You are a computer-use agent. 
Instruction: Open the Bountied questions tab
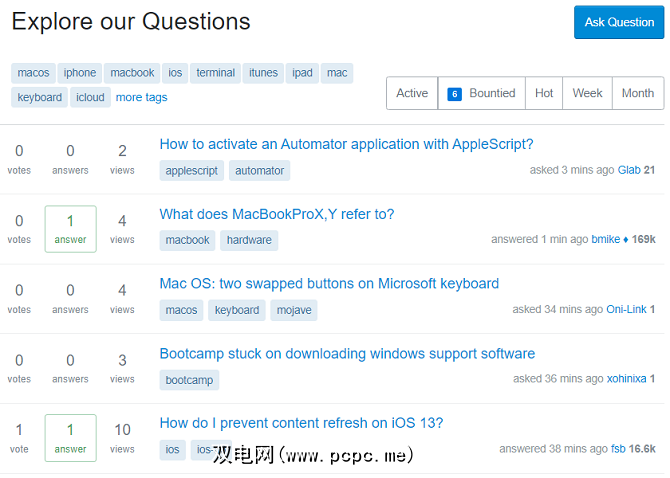482,93
